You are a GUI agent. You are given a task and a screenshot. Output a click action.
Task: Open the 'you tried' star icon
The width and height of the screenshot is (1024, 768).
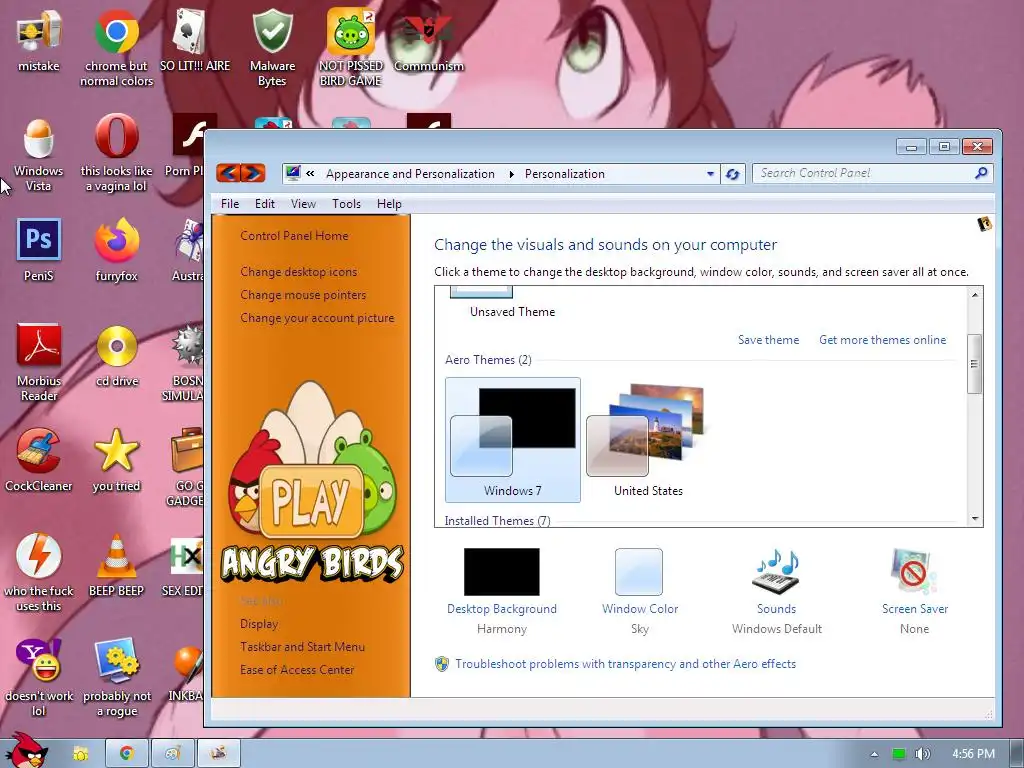(116, 461)
